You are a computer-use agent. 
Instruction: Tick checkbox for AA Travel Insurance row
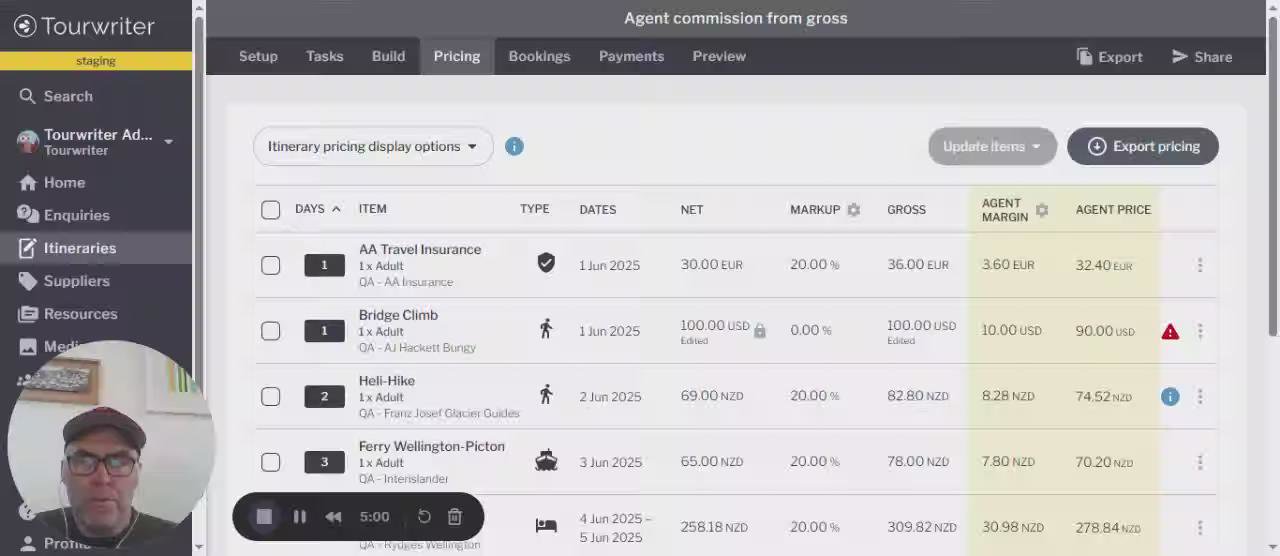click(x=271, y=265)
